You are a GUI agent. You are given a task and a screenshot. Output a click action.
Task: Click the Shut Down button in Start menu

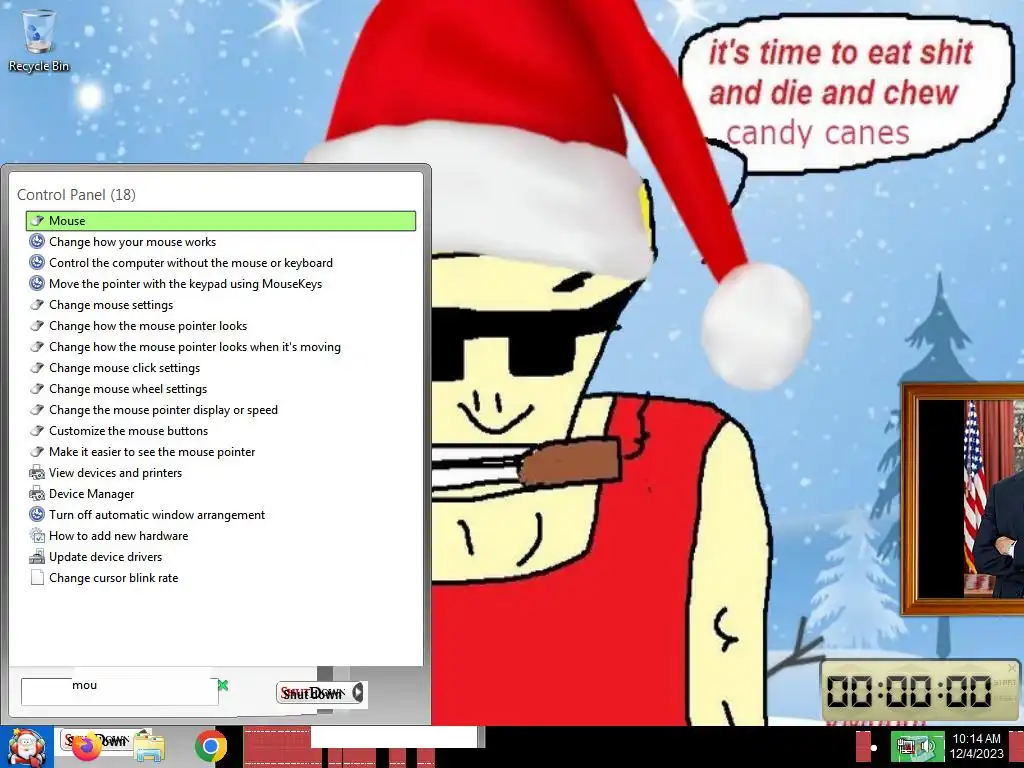[313, 693]
